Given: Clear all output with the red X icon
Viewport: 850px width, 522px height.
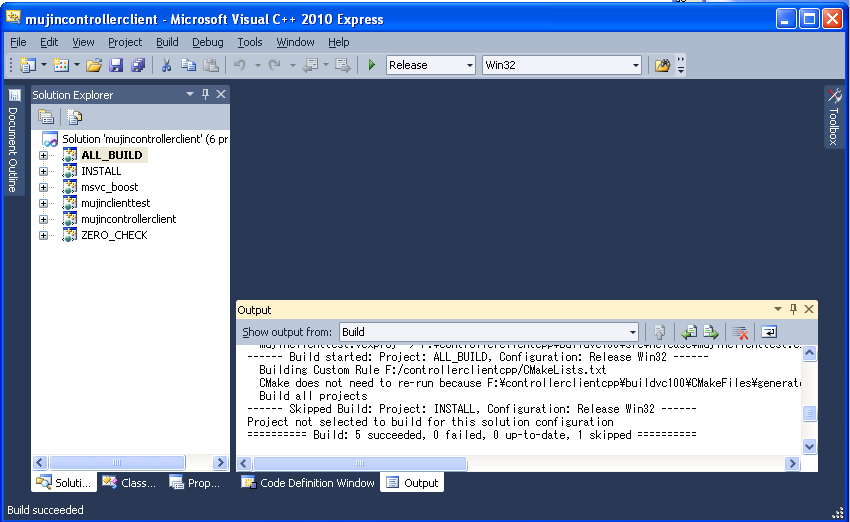Looking at the screenshot, I should pos(740,332).
